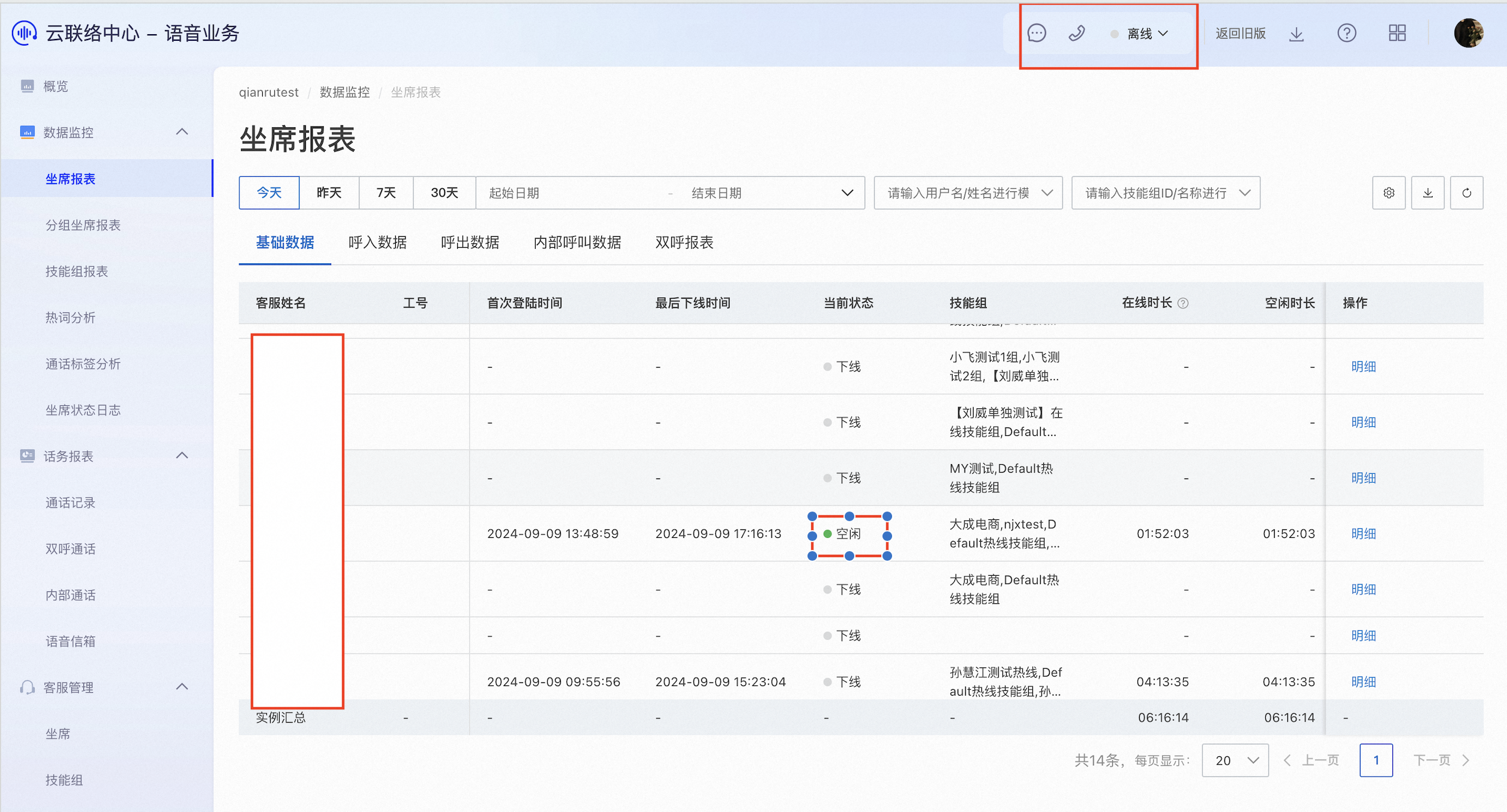The image size is (1507, 812).
Task: Open 明细 for 【刘威单独测试】 row
Action: click(1363, 422)
